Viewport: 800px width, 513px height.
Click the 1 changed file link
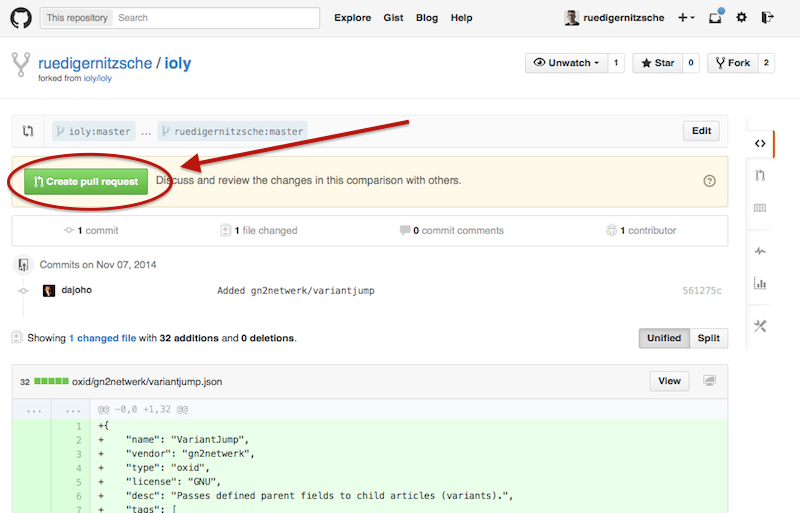pyautogui.click(x=103, y=338)
